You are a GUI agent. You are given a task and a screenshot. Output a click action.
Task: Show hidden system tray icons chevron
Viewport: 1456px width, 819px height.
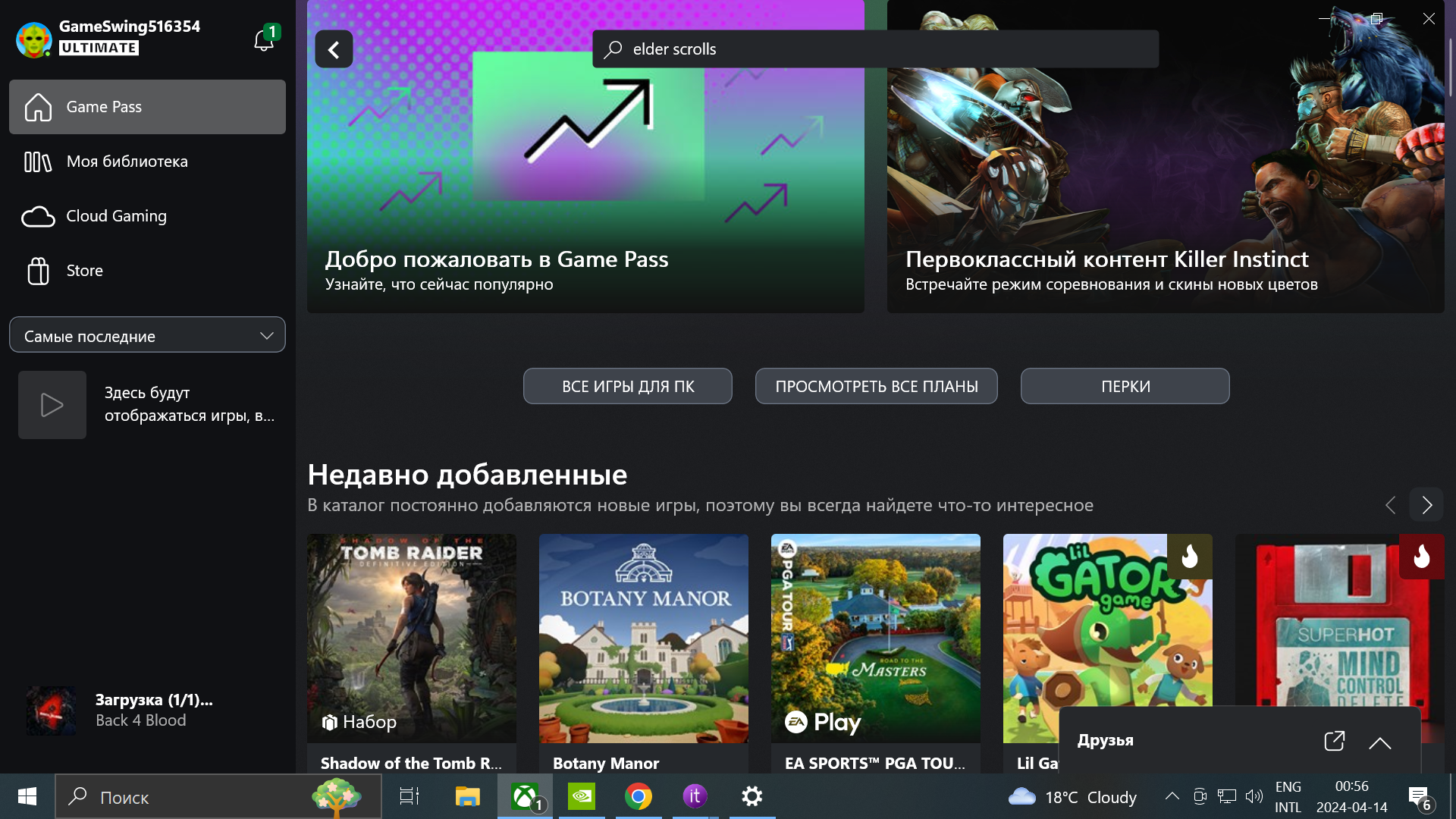1172,796
